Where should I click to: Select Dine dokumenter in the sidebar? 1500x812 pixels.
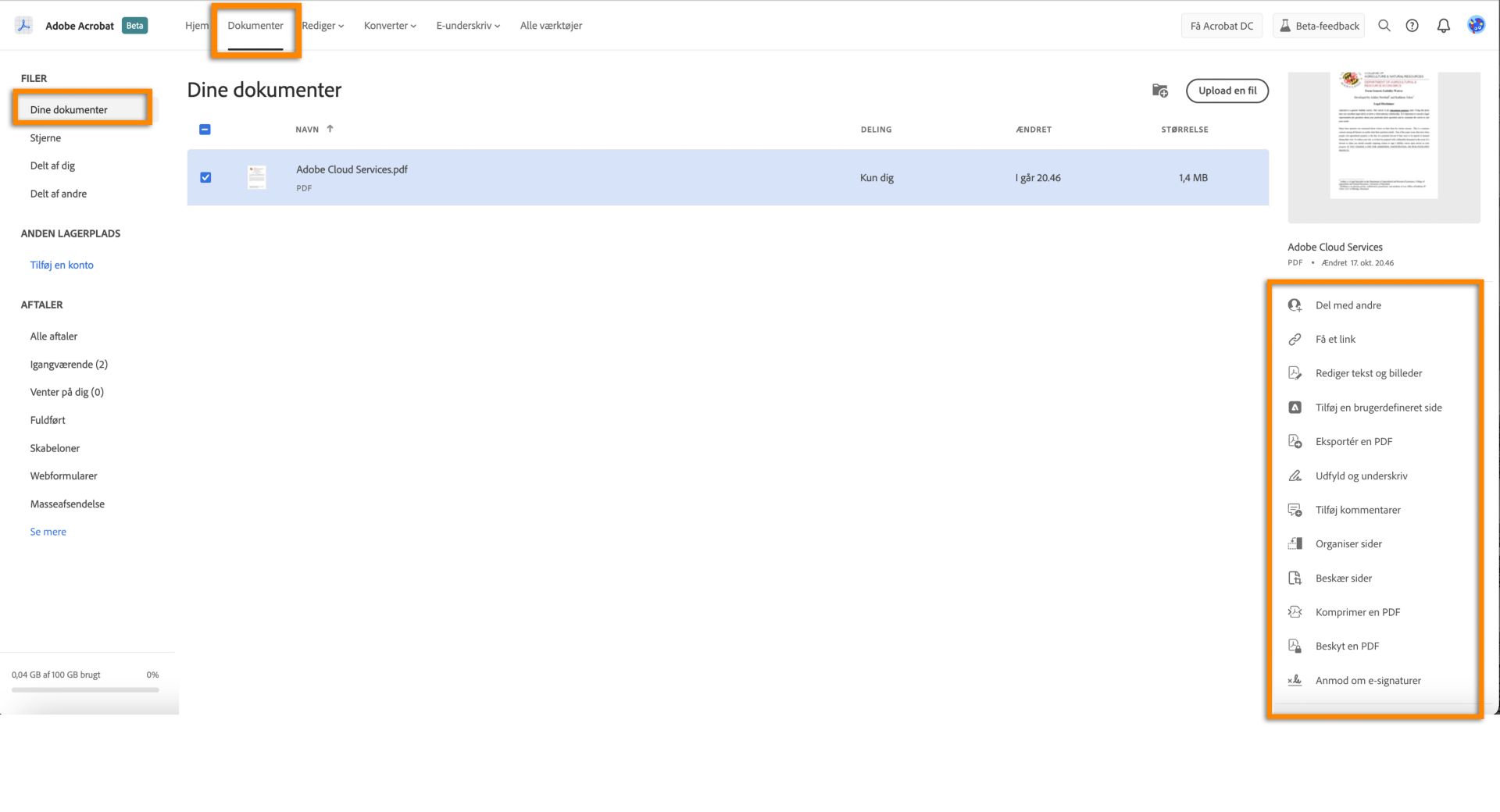pos(69,110)
